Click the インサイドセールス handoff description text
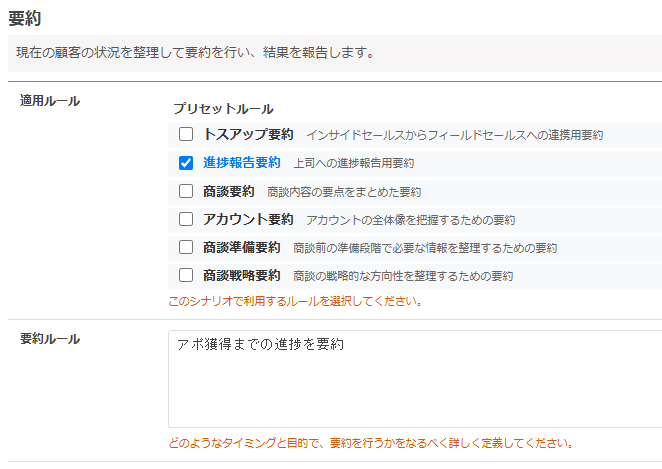The height and width of the screenshot is (469, 662). coord(454,135)
